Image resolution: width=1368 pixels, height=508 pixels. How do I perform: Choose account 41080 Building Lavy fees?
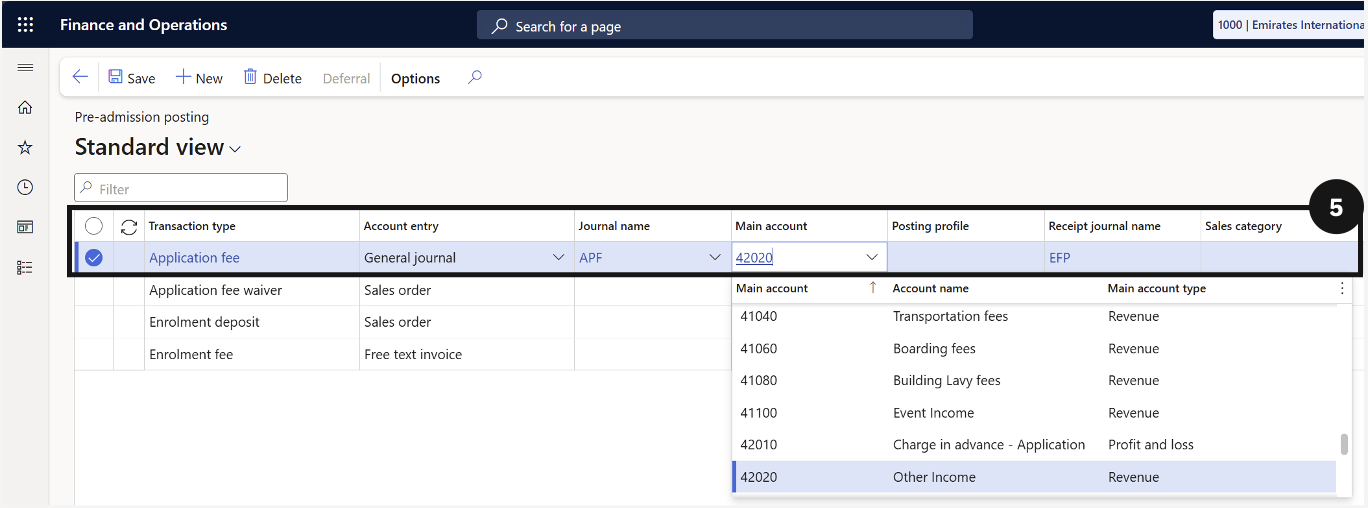1034,380
